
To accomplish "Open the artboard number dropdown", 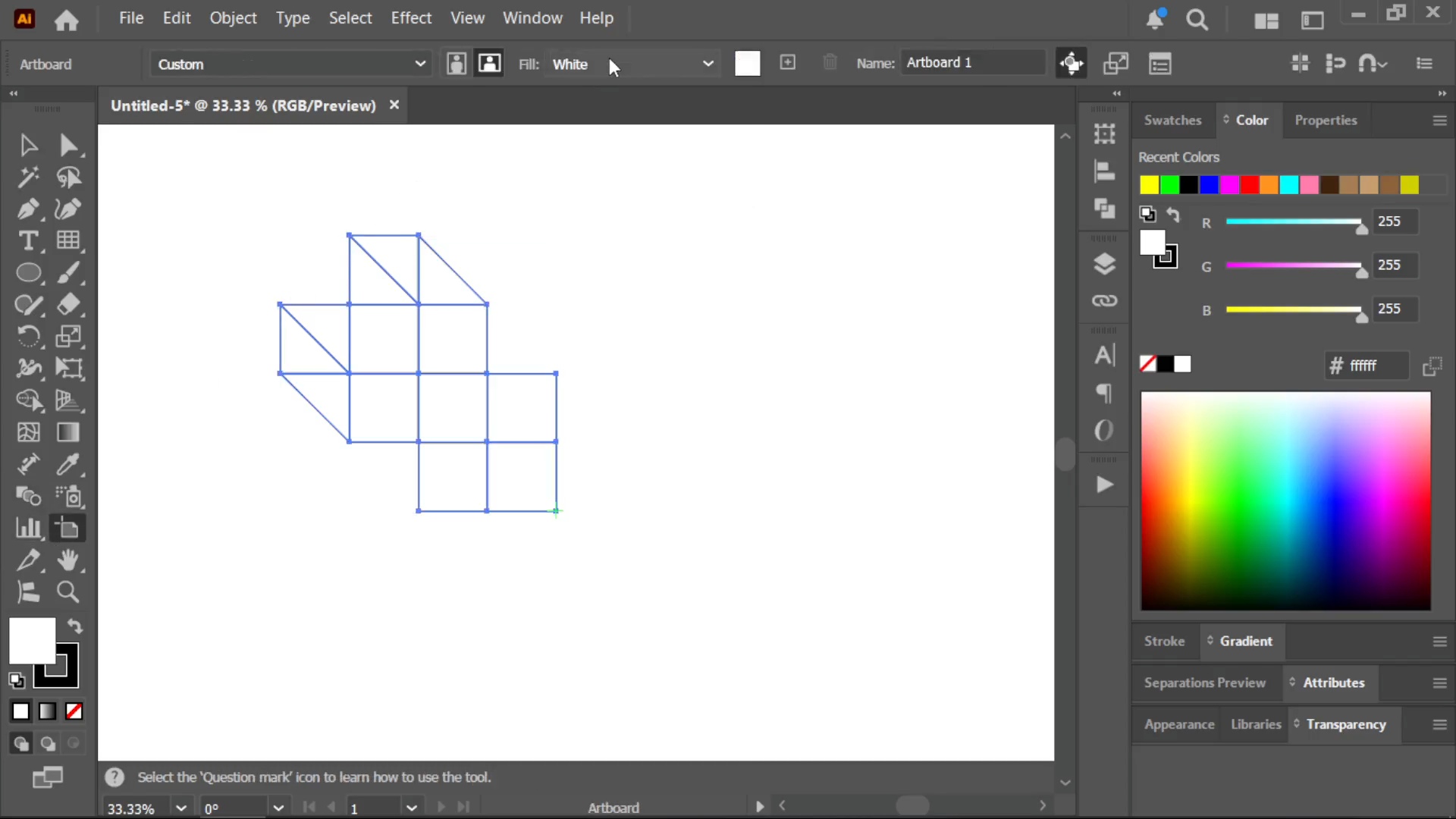I will point(411,808).
